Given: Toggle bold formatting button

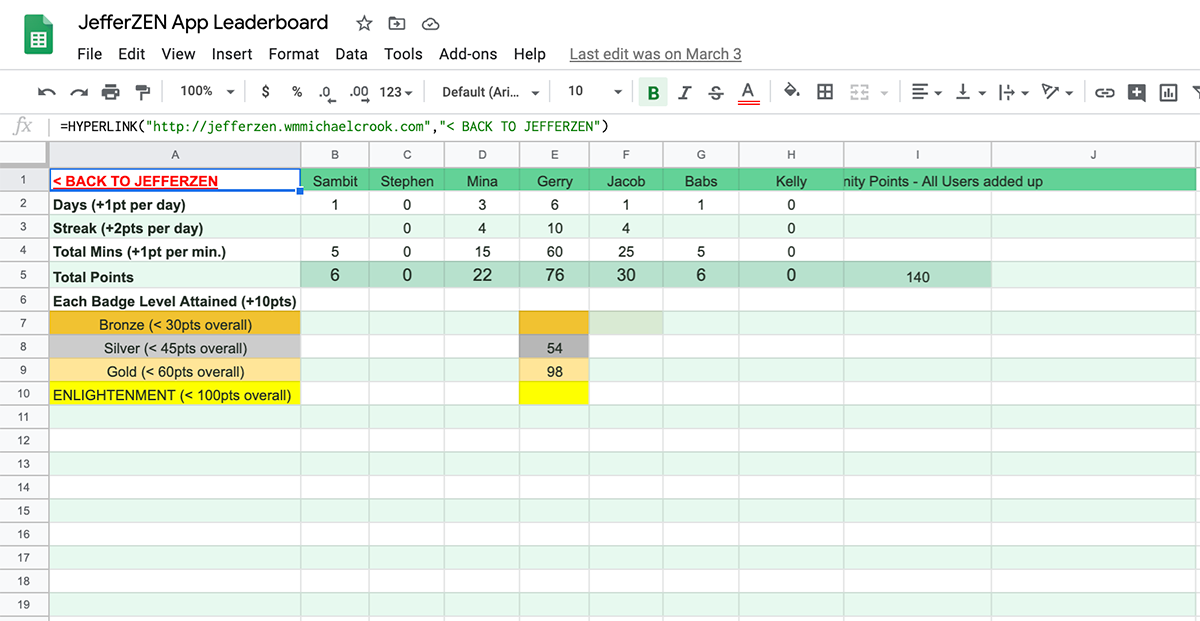Looking at the screenshot, I should point(653,92).
